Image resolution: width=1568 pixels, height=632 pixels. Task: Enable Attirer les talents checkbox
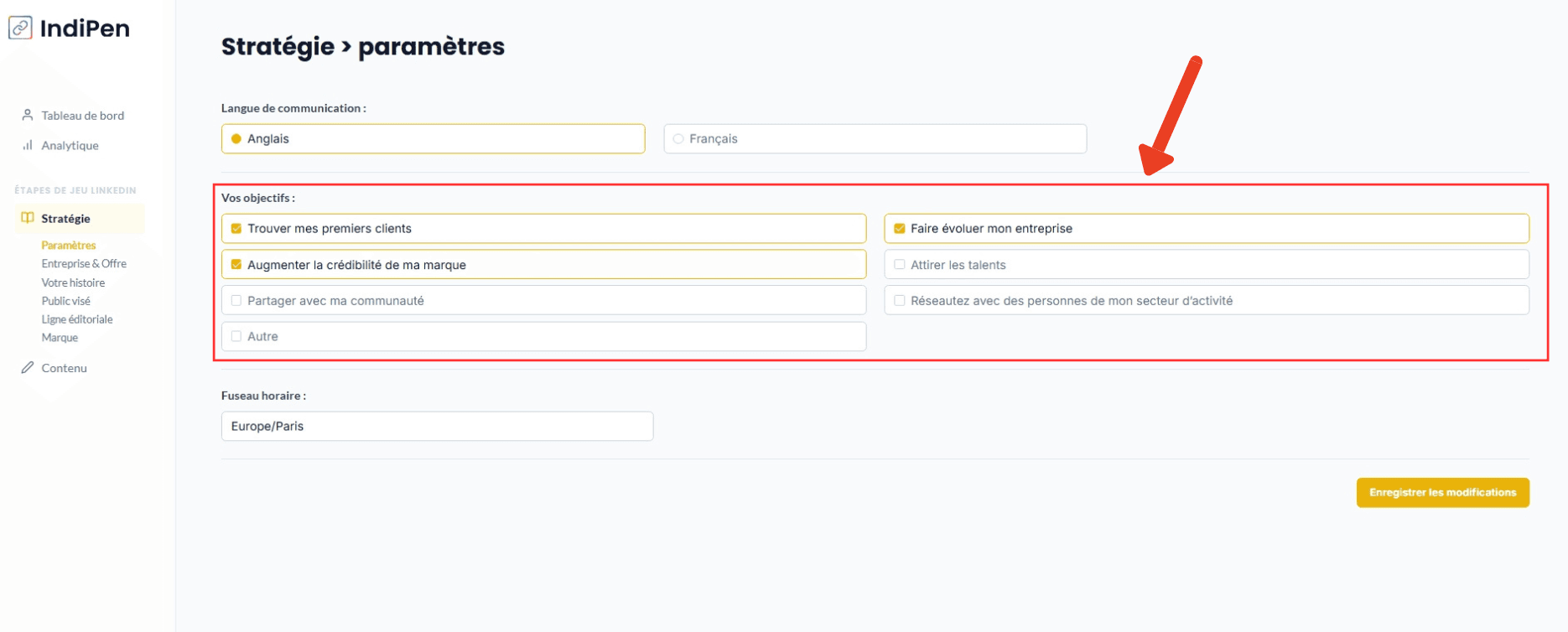900,264
